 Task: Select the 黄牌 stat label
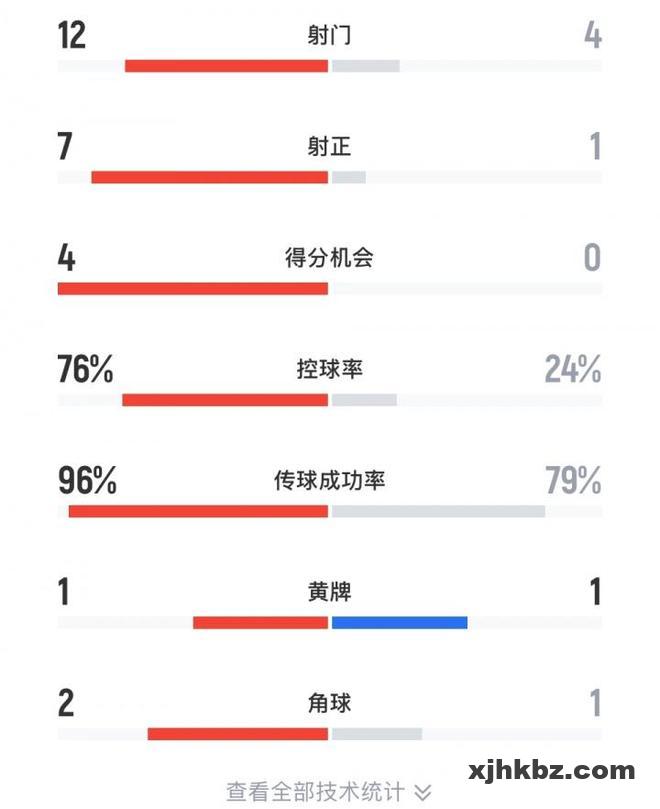pos(329,591)
